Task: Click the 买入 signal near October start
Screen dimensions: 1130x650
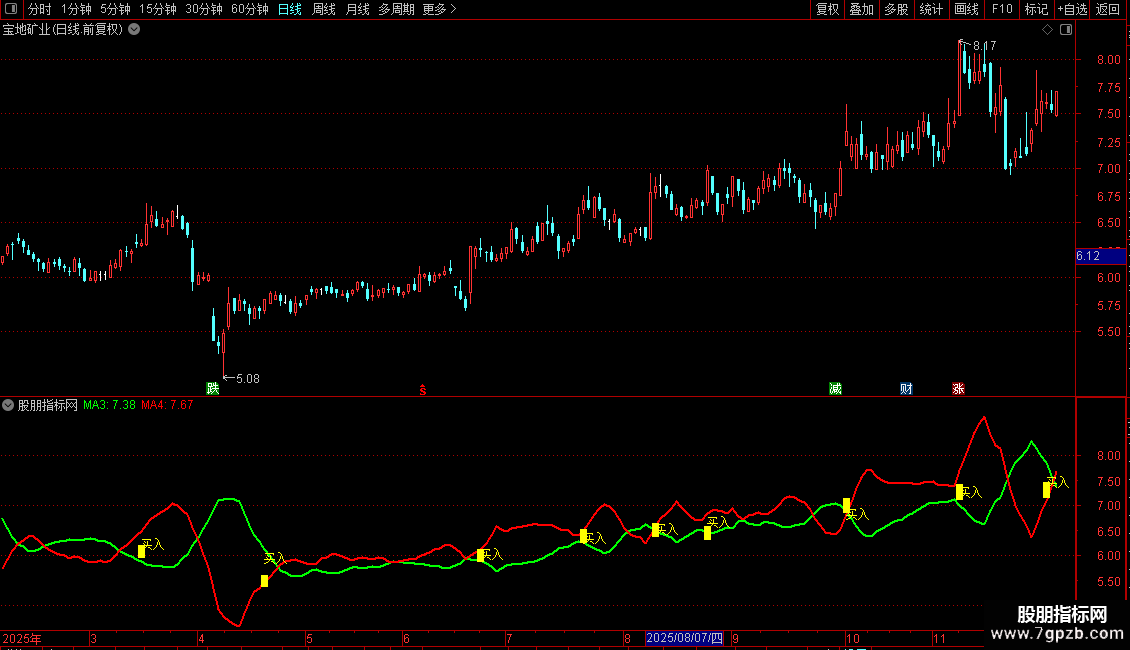Action: [x=857, y=515]
